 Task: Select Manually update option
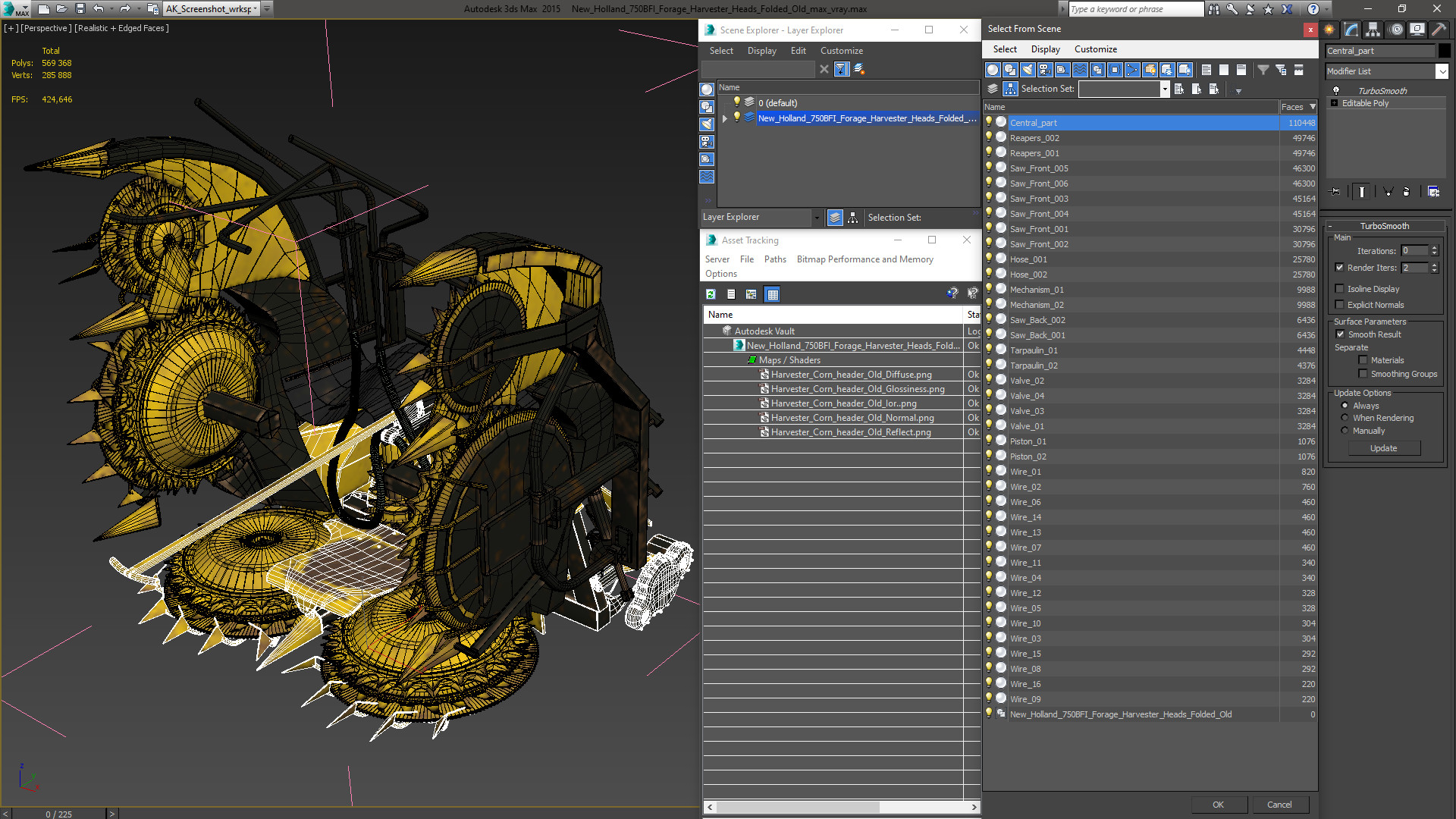click(1345, 431)
